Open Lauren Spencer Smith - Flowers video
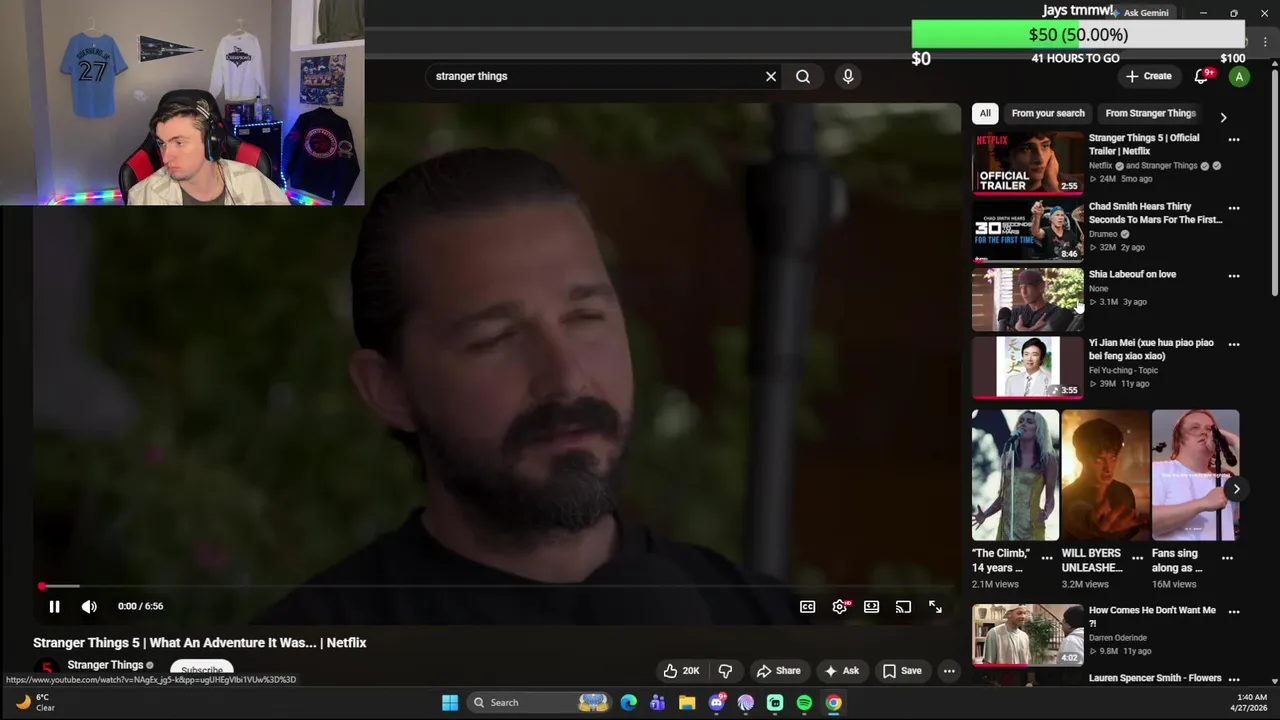Screen dimensions: 1280x720 tap(1155, 678)
